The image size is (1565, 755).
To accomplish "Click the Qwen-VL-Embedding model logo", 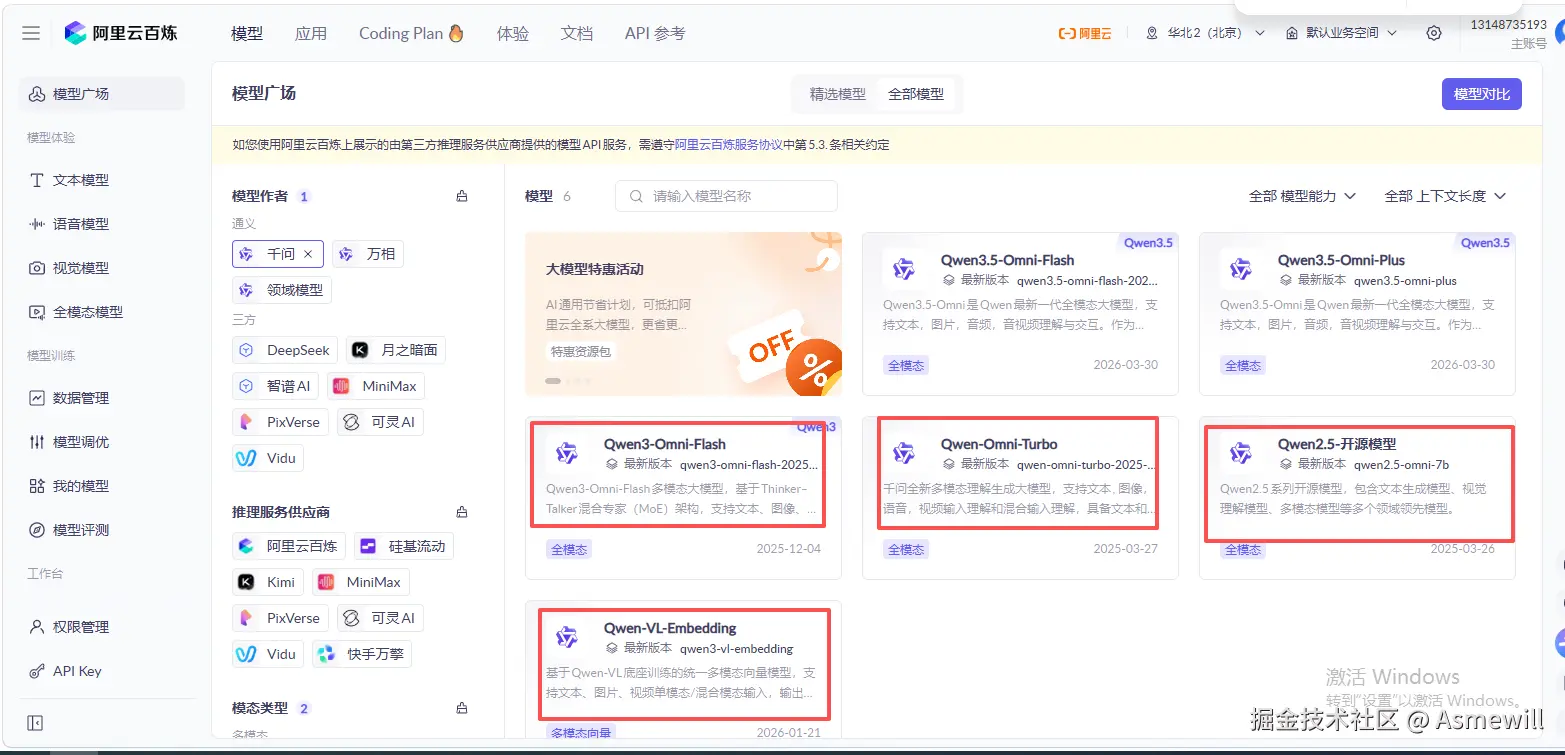I will [567, 637].
